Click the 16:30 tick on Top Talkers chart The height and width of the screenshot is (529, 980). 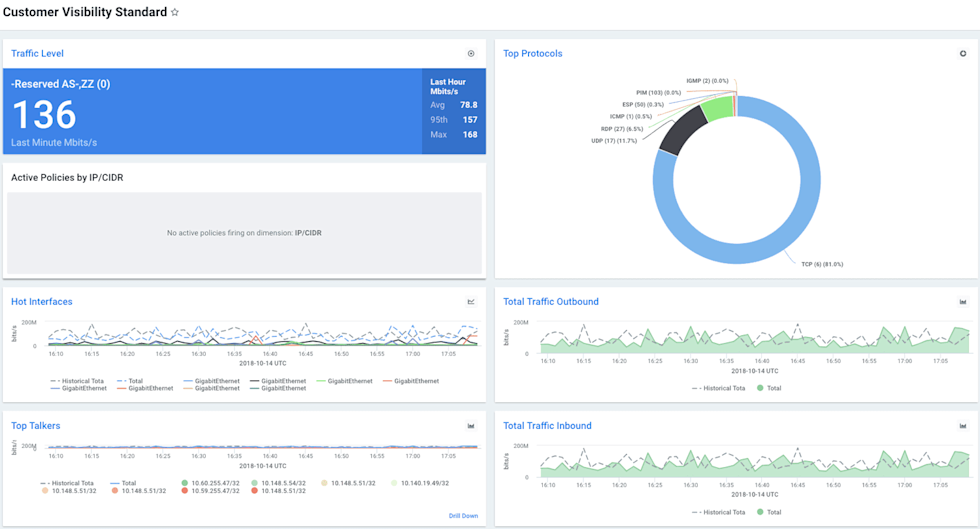(199, 456)
